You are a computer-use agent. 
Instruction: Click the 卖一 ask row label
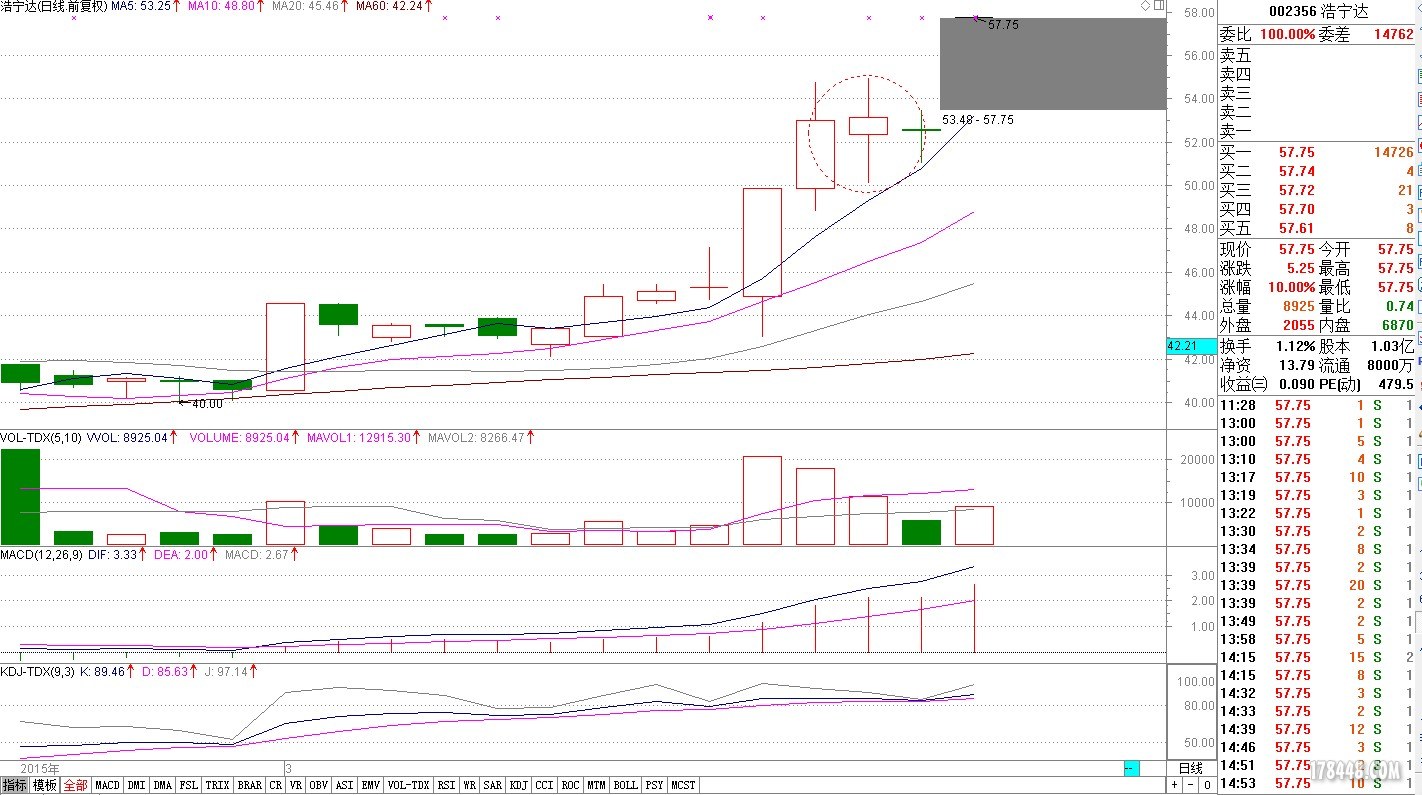(1236, 131)
